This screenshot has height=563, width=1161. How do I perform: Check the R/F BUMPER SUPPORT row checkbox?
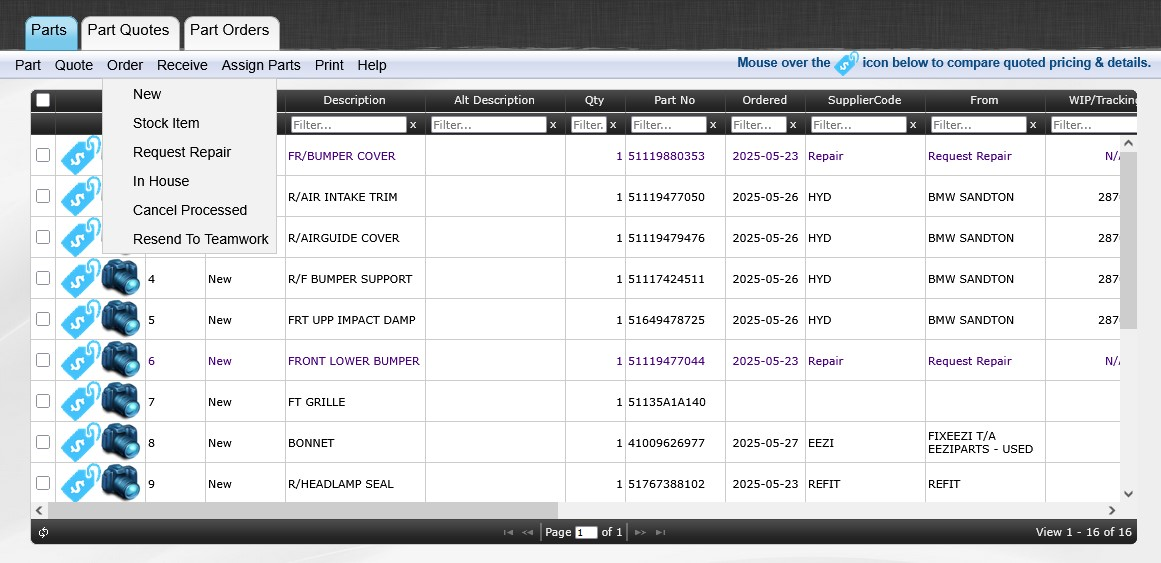tap(43, 278)
